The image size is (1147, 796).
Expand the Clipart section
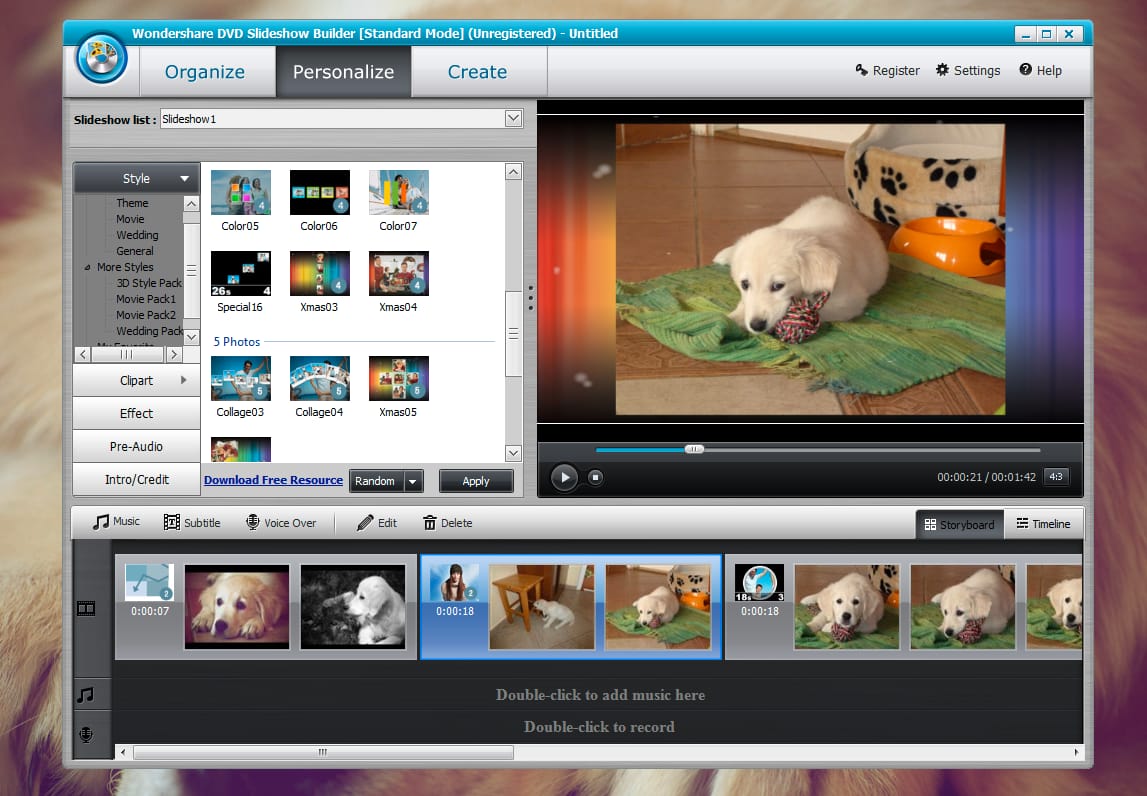[x=136, y=380]
